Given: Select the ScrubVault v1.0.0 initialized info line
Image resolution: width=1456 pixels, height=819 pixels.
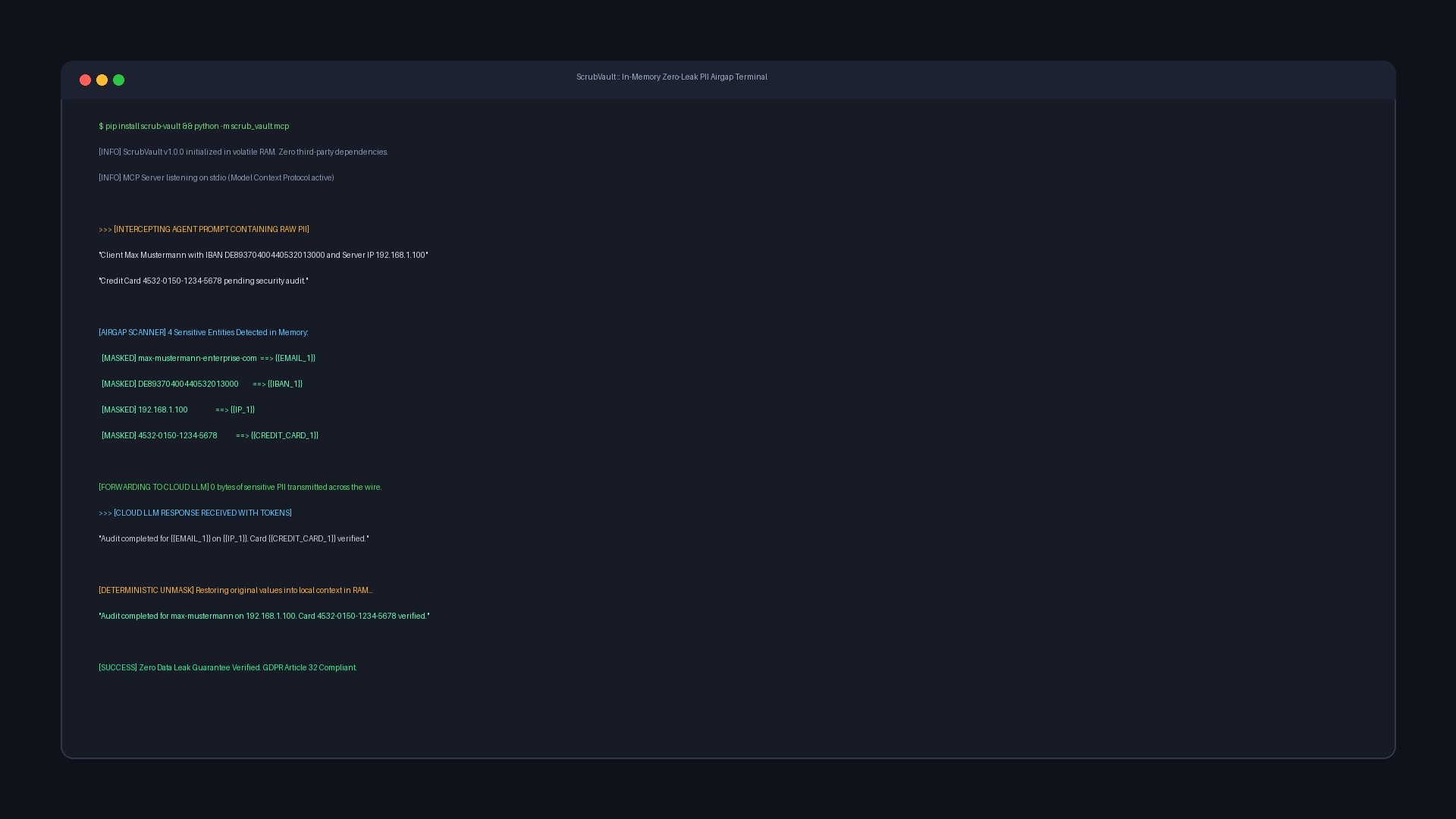Looking at the screenshot, I should (x=243, y=152).
